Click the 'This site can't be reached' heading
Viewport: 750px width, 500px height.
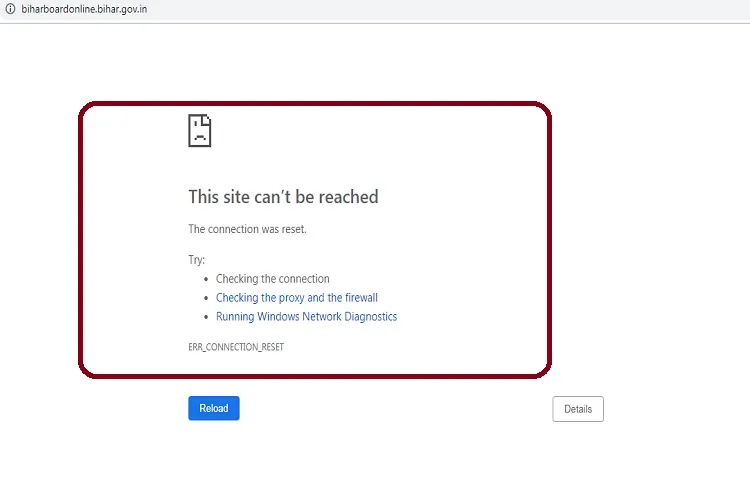tap(283, 197)
